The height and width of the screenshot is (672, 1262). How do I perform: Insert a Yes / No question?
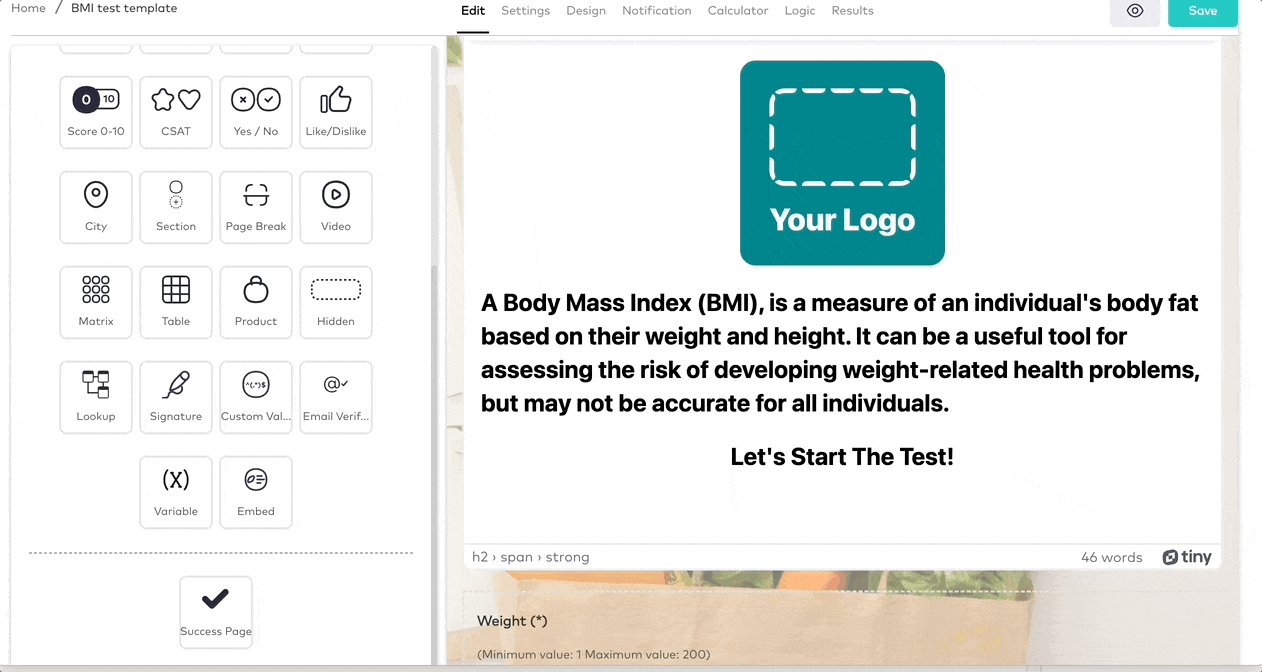coord(256,112)
